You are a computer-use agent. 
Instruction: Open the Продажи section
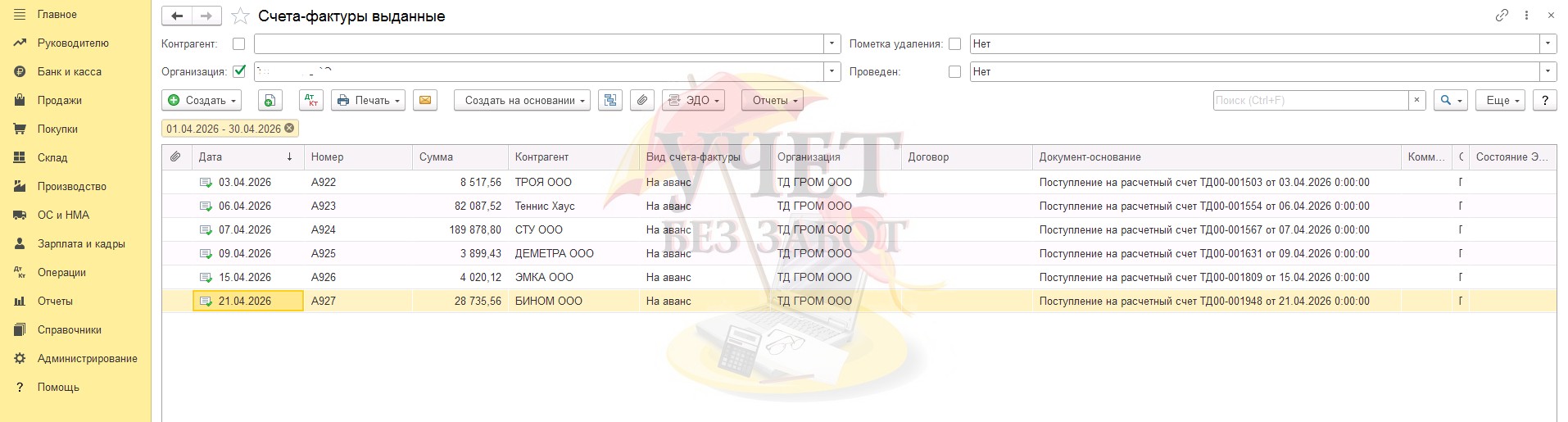60,101
